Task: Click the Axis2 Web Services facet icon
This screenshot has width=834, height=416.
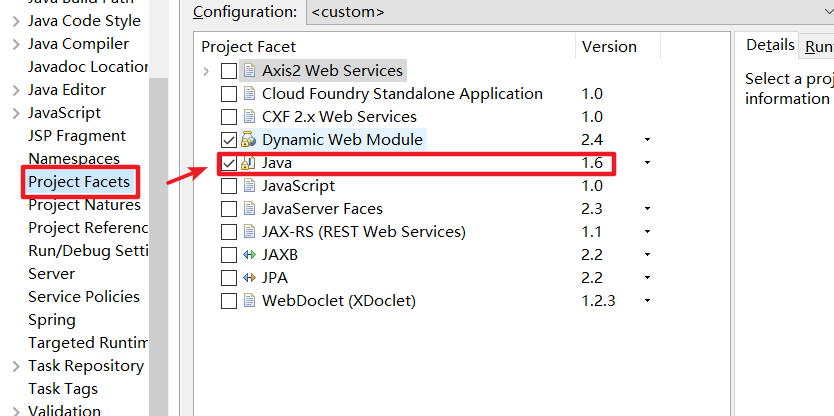Action: tap(248, 71)
